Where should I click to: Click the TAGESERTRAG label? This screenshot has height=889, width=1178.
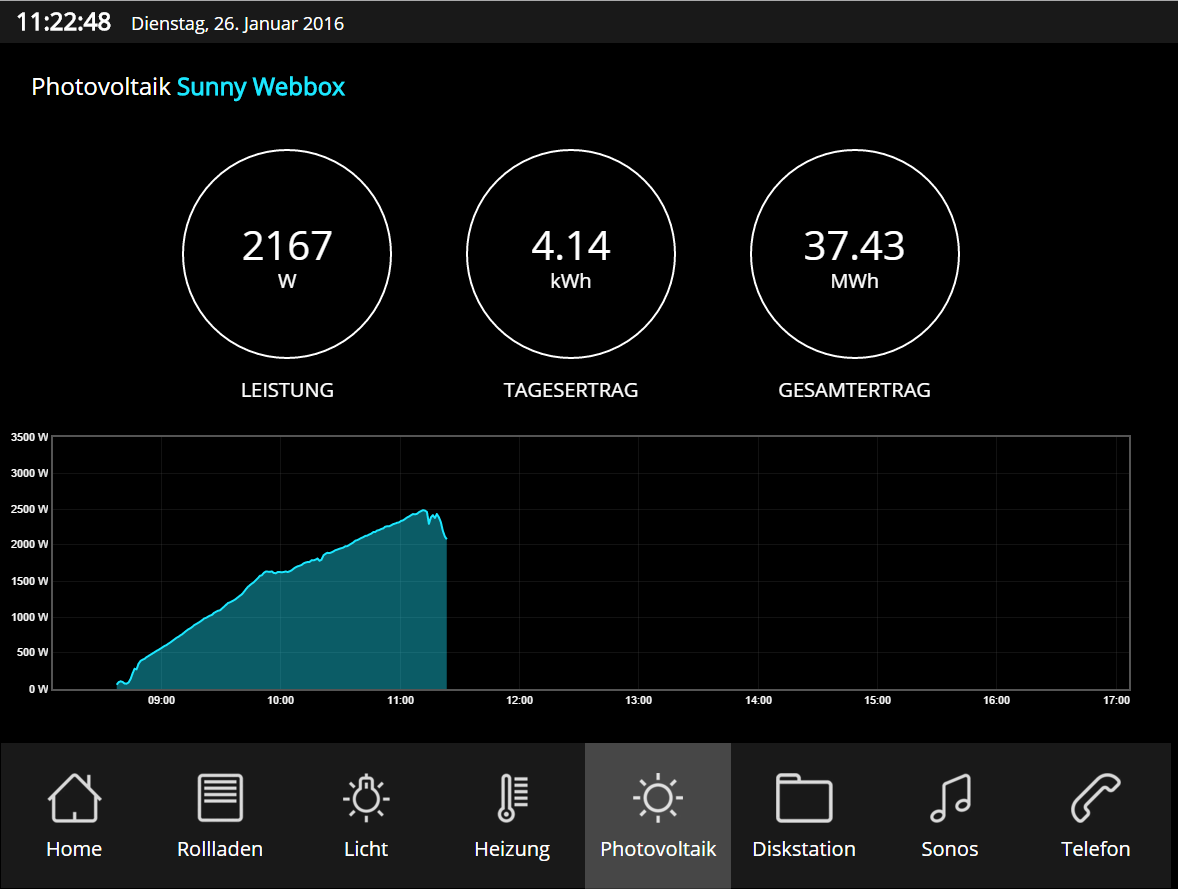point(571,390)
